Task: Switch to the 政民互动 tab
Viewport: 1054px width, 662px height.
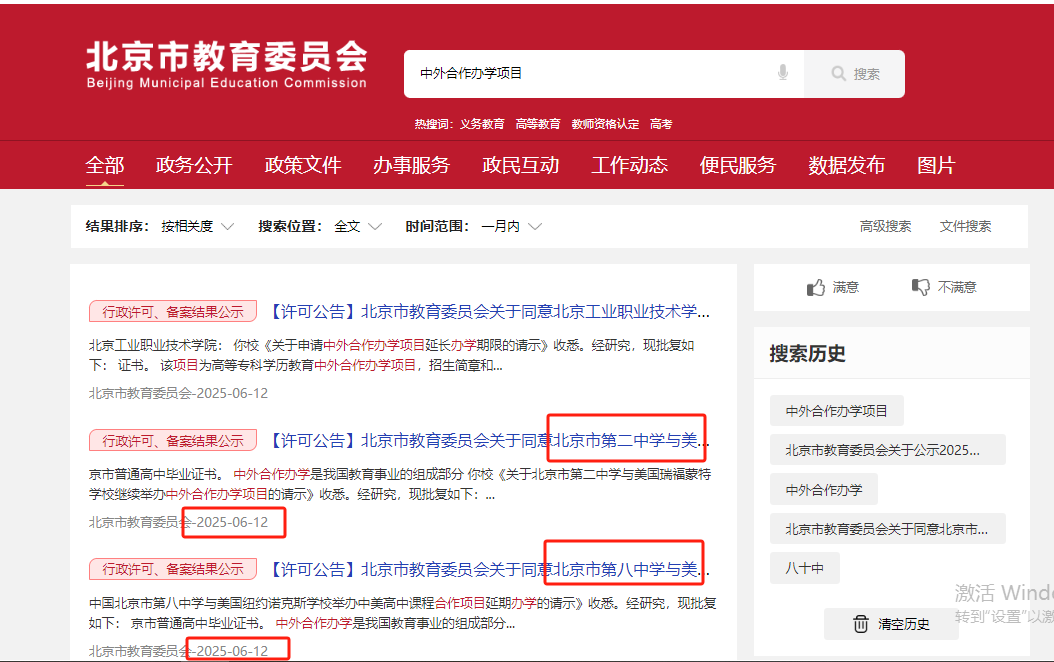Action: tap(520, 165)
